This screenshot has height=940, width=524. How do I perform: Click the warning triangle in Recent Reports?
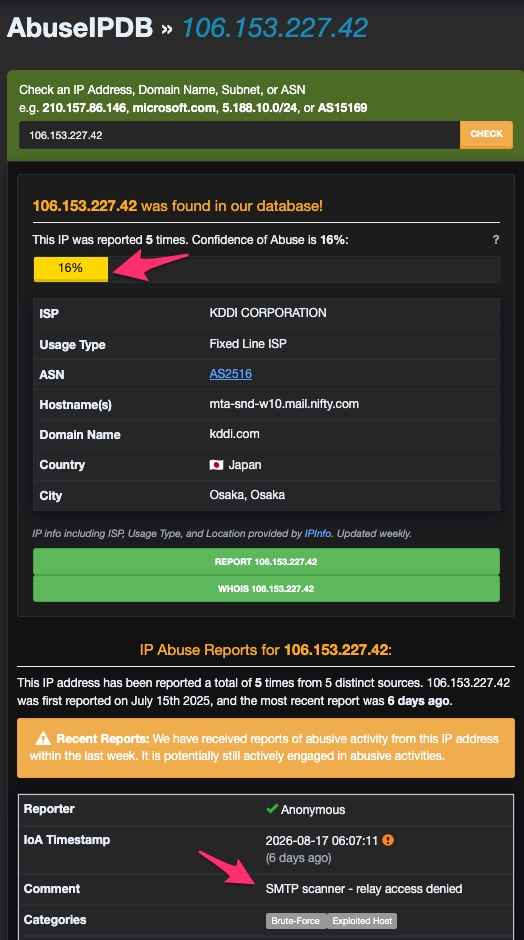tap(43, 739)
